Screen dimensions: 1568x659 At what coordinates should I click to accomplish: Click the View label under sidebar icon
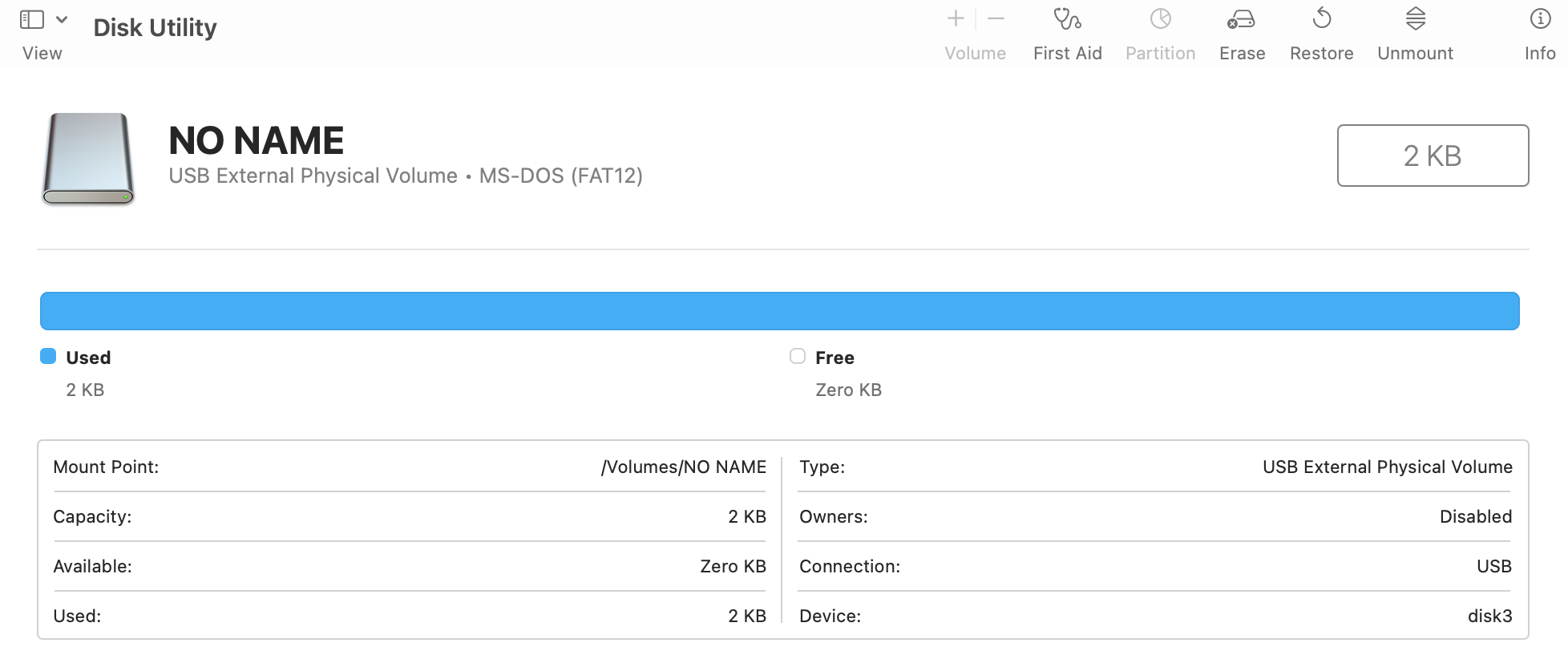(x=42, y=53)
